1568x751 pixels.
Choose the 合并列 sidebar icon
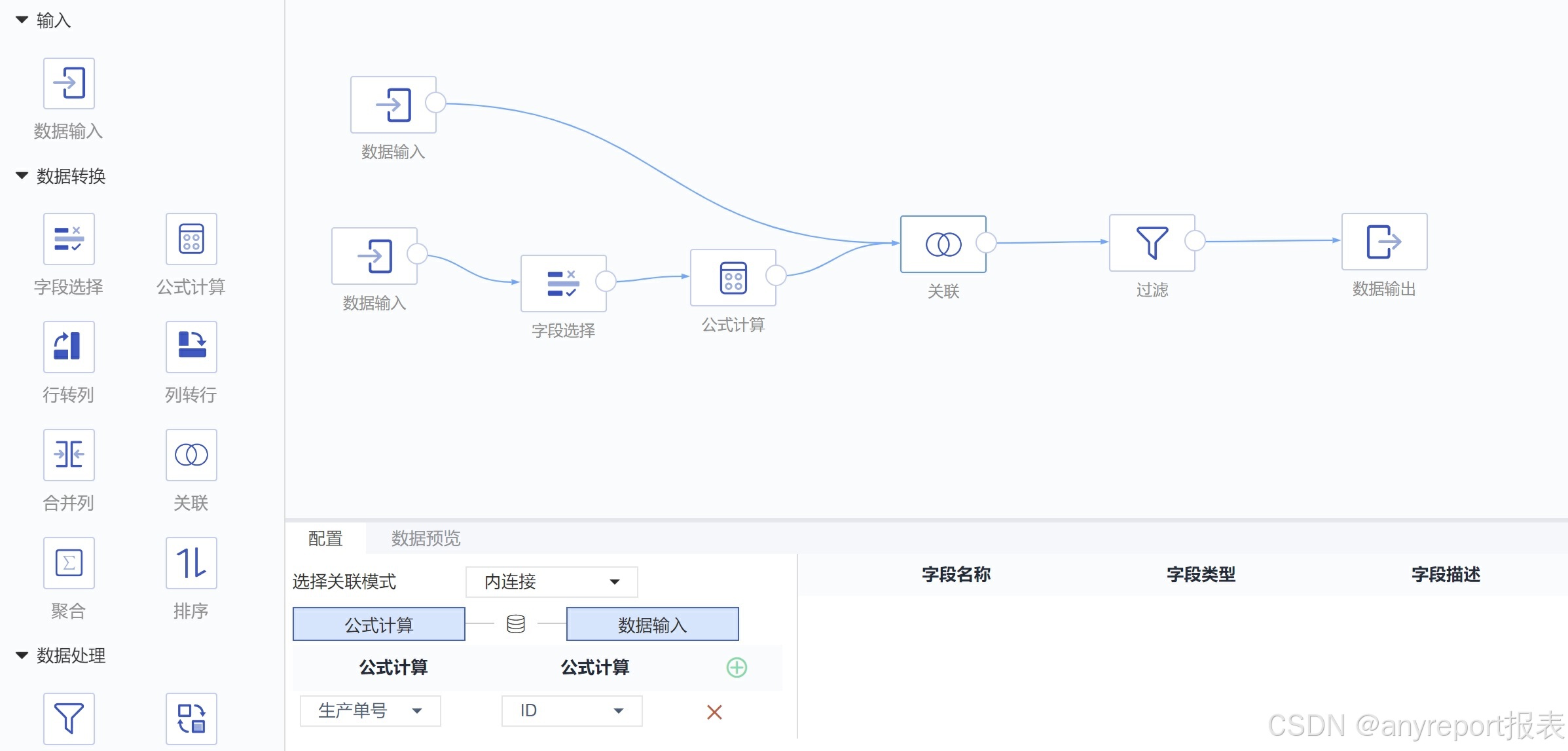tap(69, 454)
